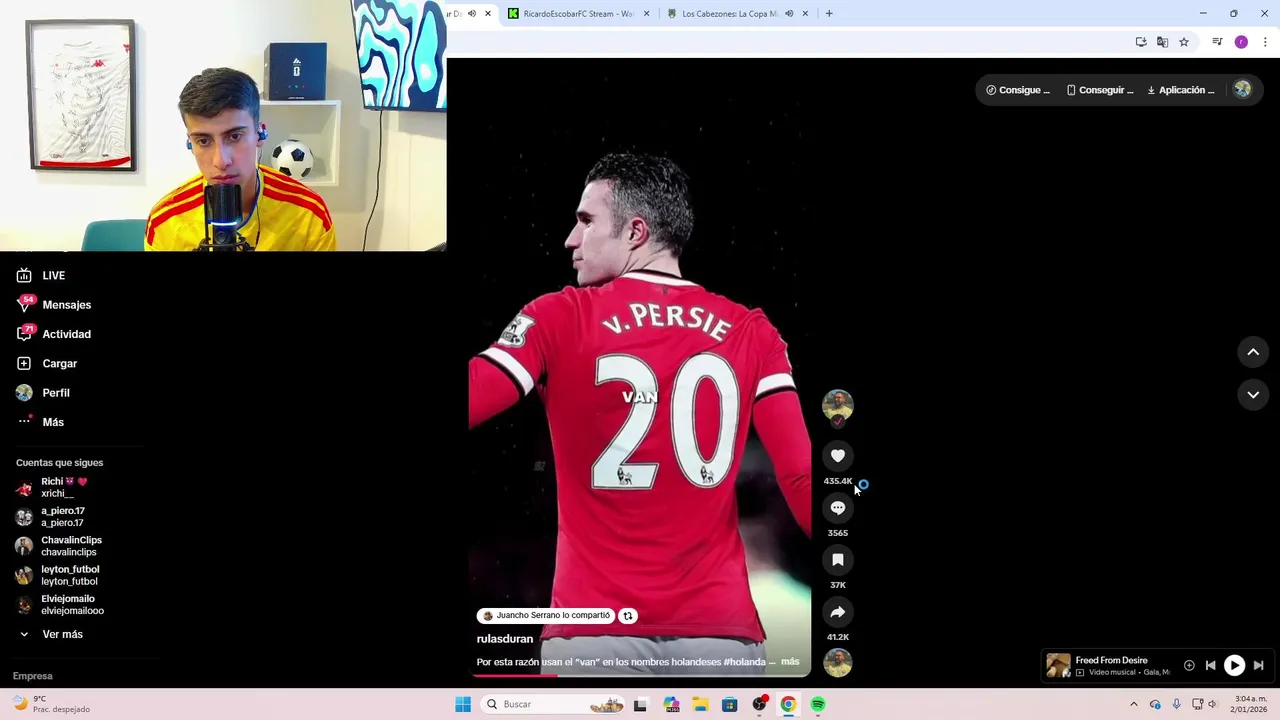The width and height of the screenshot is (1280, 720).
Task: Open Elviejomailo account
Action: tap(59, 605)
